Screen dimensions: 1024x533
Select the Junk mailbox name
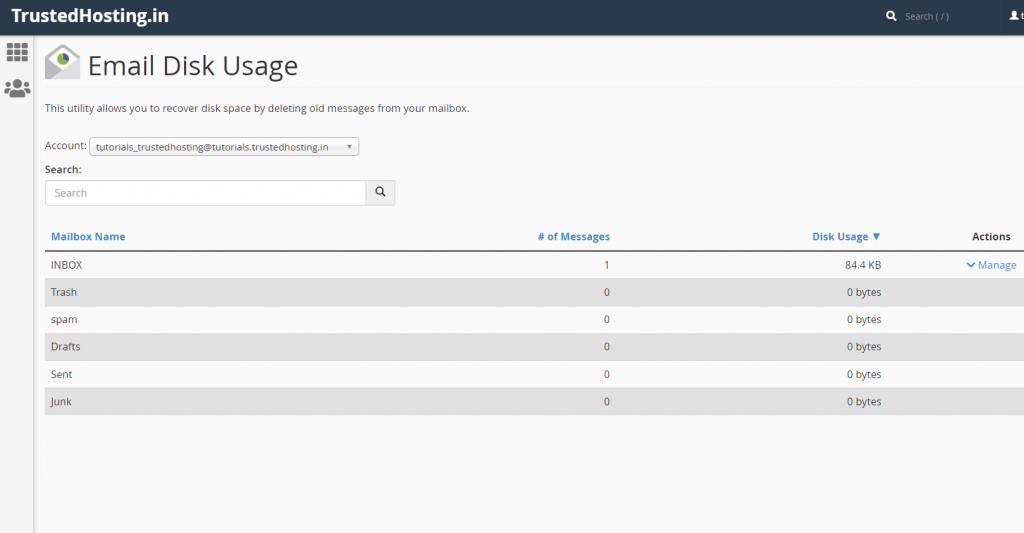coord(61,402)
